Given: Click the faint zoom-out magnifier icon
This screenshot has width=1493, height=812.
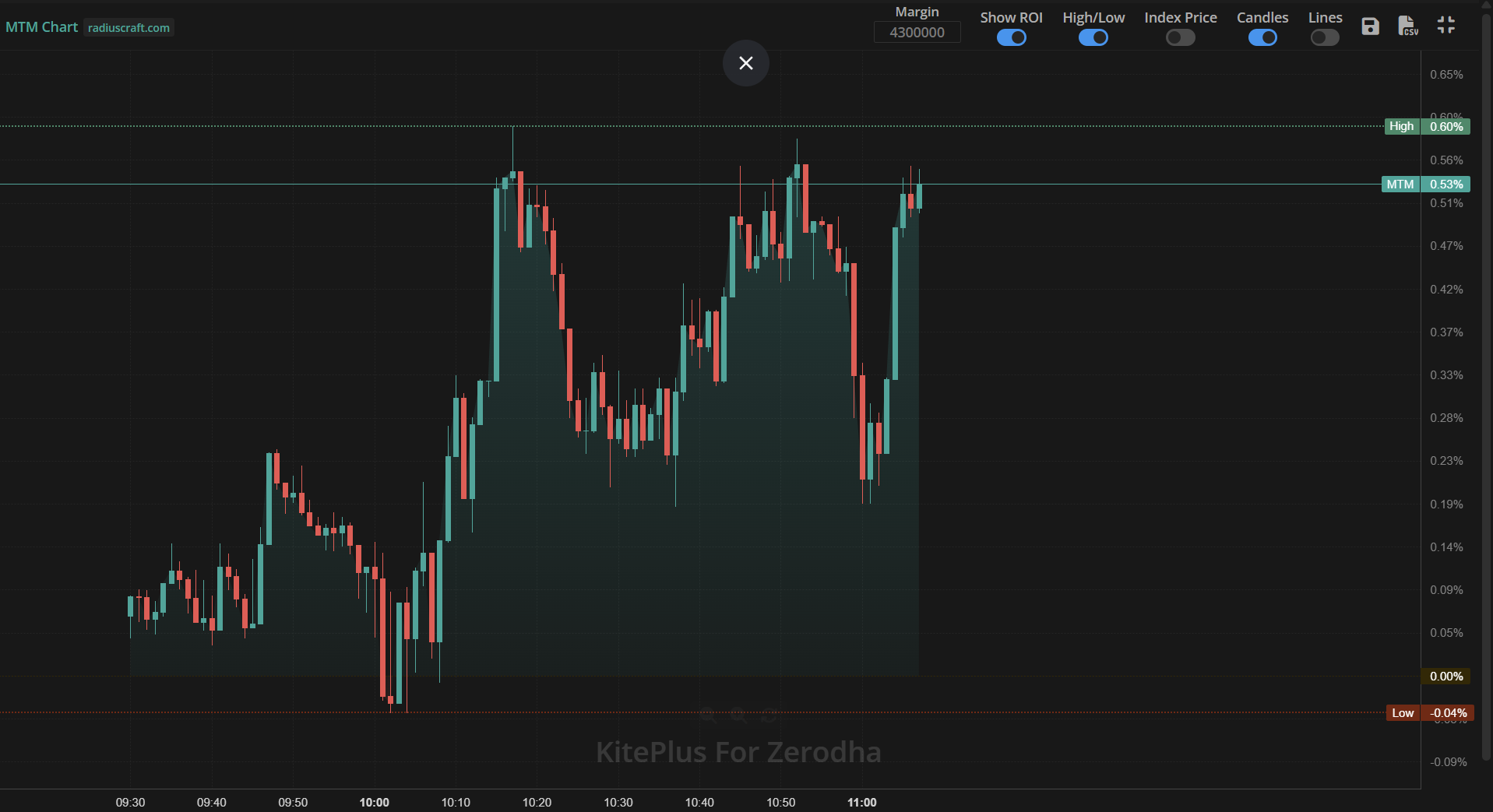Looking at the screenshot, I should (708, 715).
